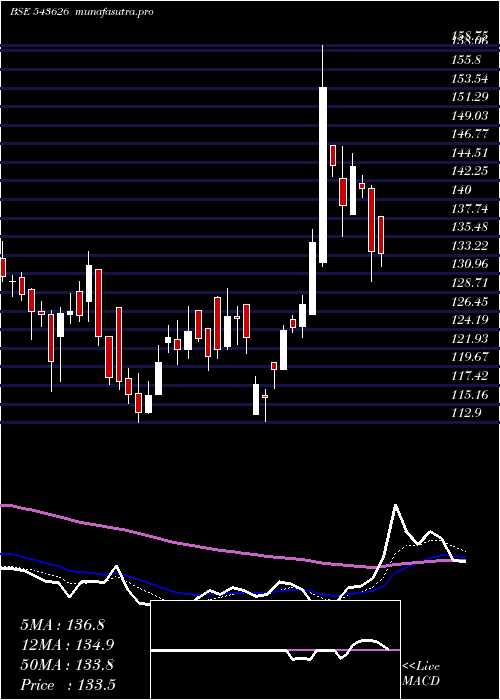
Task: Click the <<Live MACD label
Action: tap(421, 674)
